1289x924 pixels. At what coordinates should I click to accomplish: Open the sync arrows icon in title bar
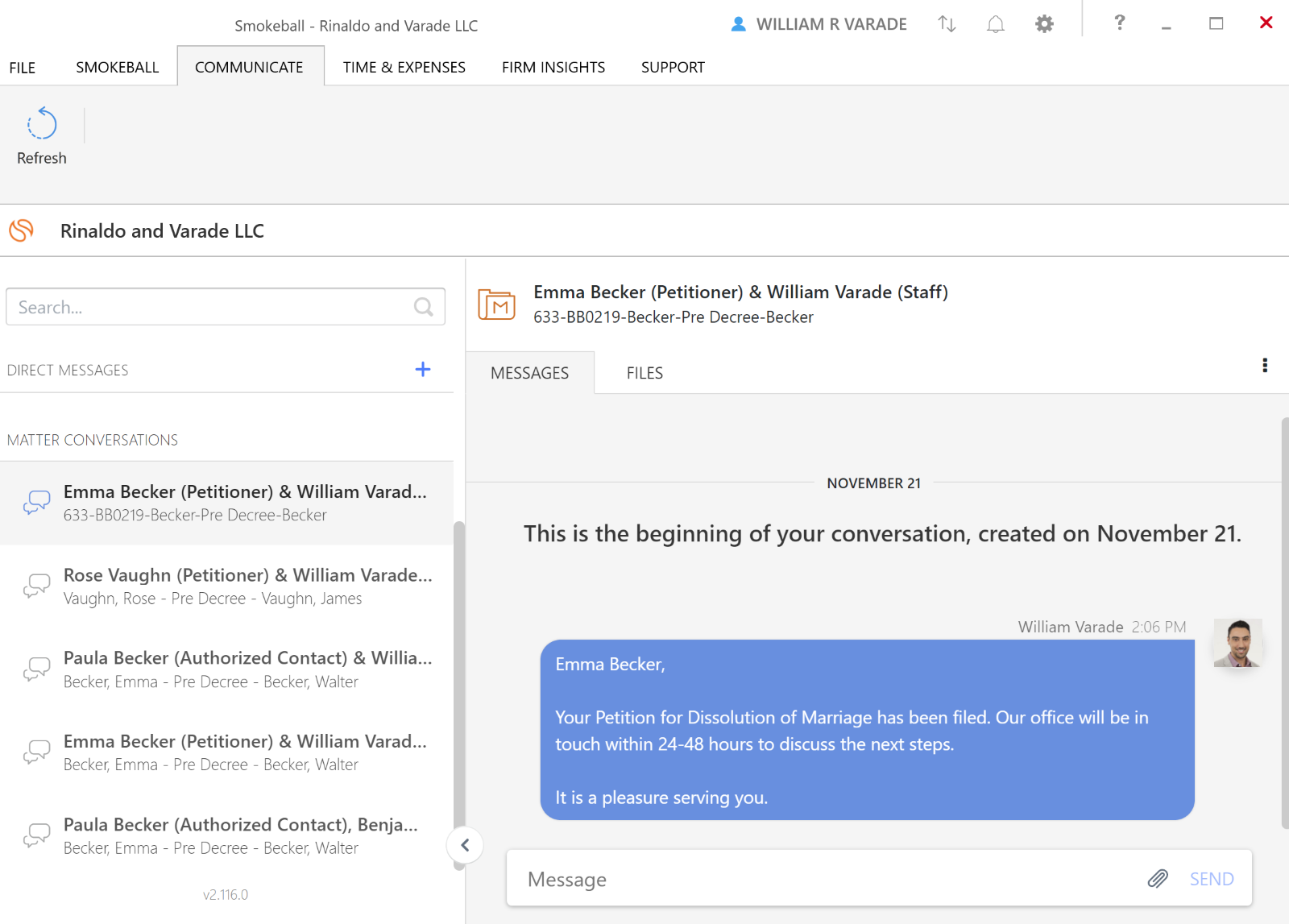947,24
